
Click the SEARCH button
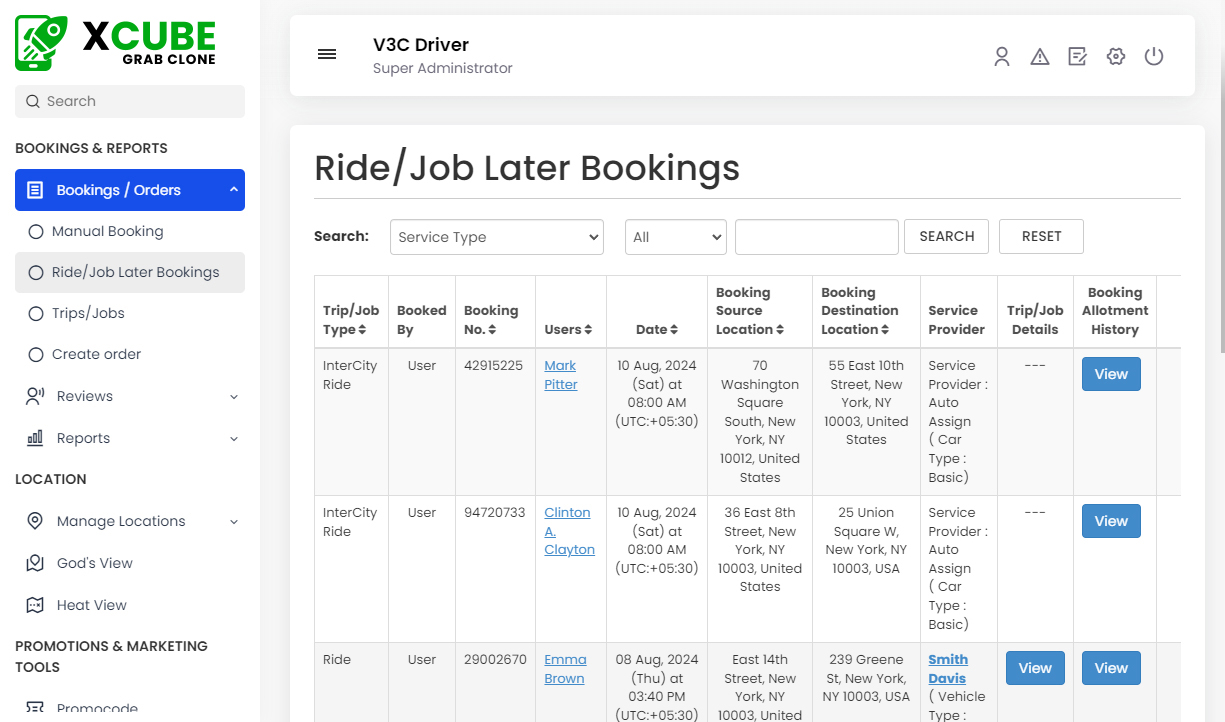pyautogui.click(x=946, y=236)
